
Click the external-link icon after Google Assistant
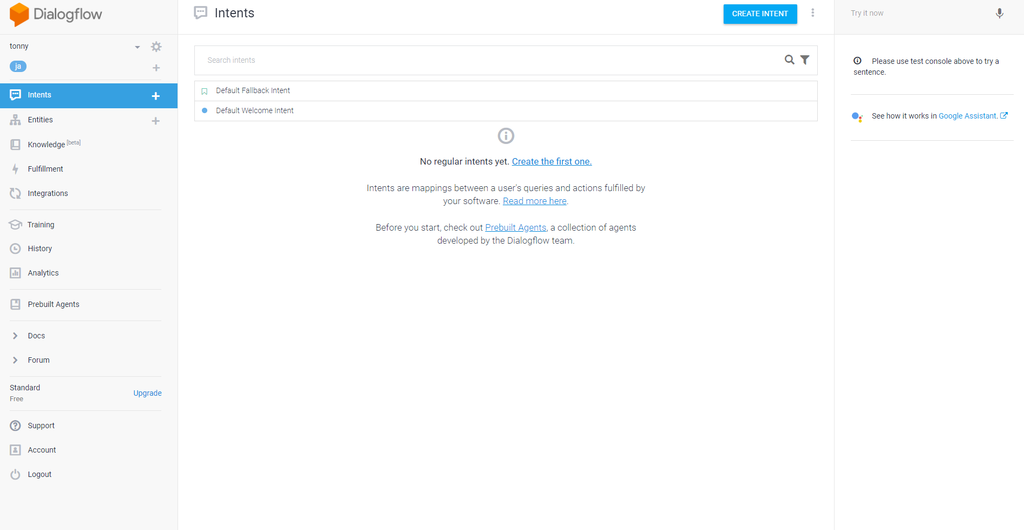1004,116
